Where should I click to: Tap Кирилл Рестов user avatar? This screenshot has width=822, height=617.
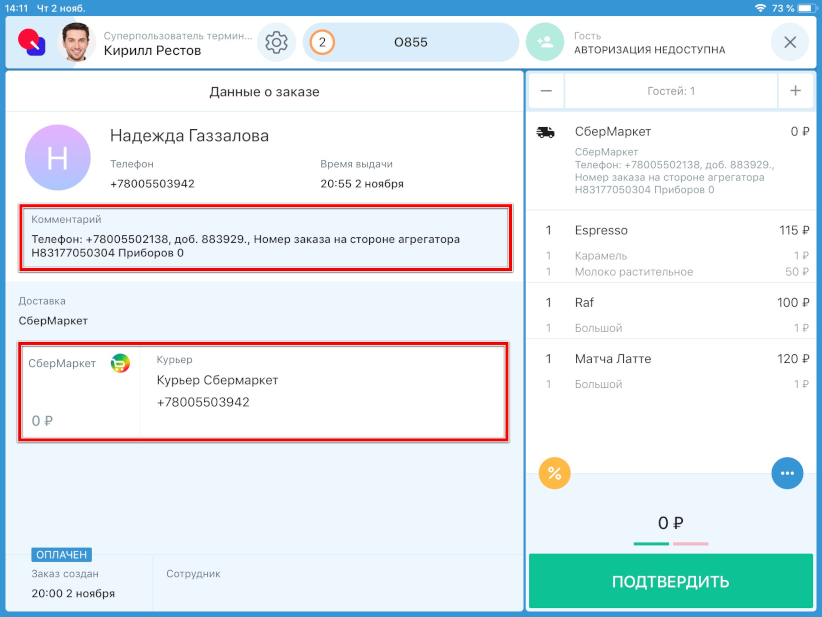click(76, 42)
